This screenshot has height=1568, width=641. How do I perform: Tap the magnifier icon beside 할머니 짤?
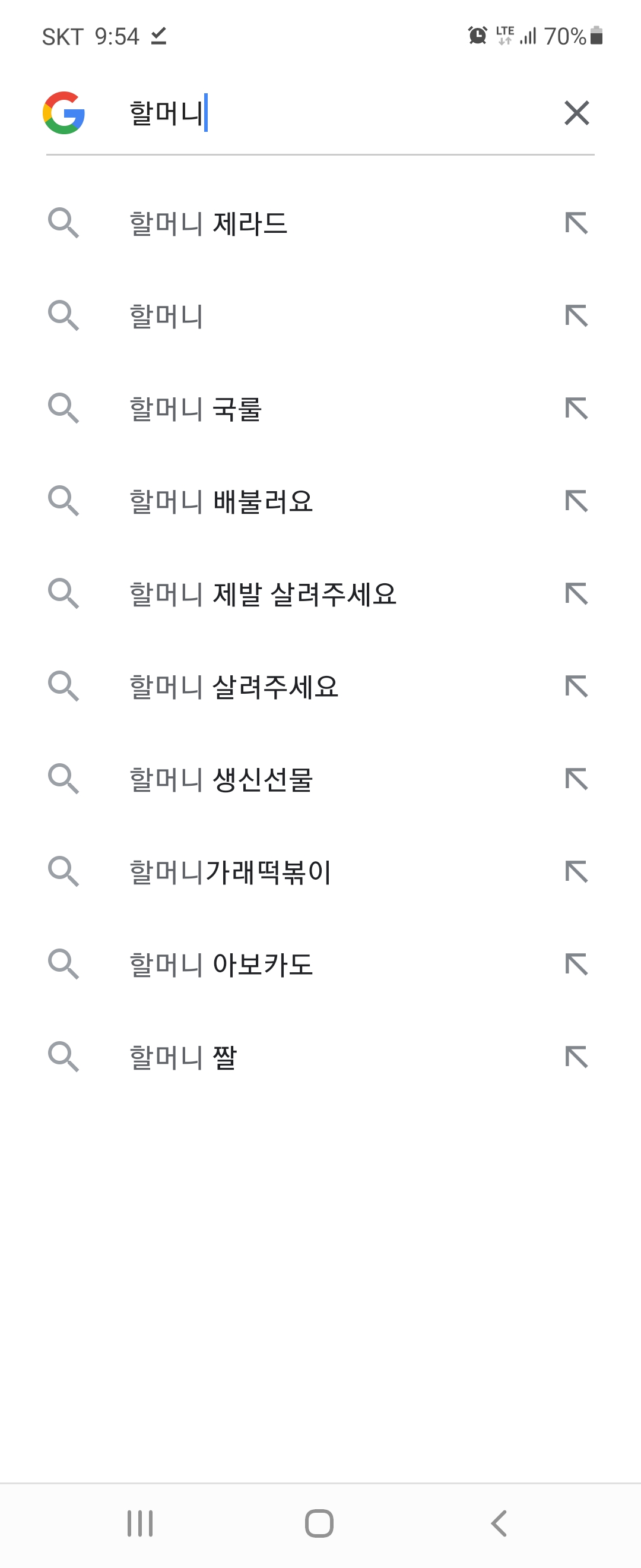click(64, 1057)
